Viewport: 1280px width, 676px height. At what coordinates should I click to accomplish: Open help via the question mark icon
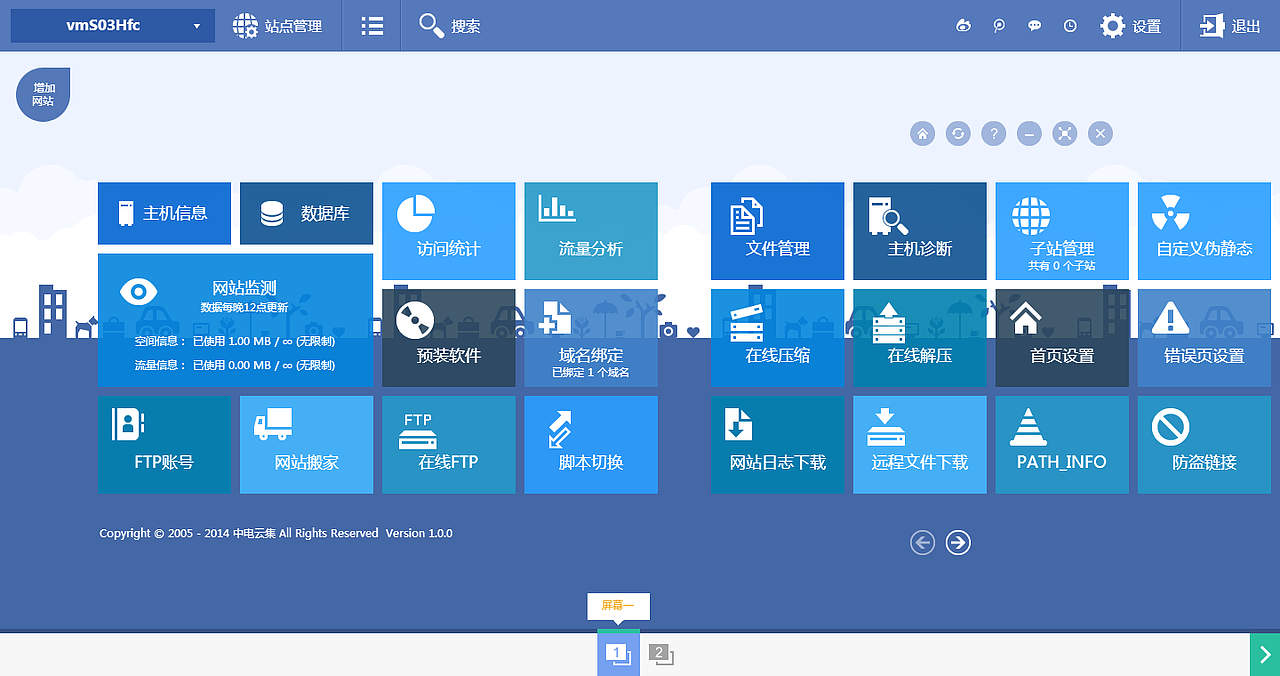[x=993, y=133]
